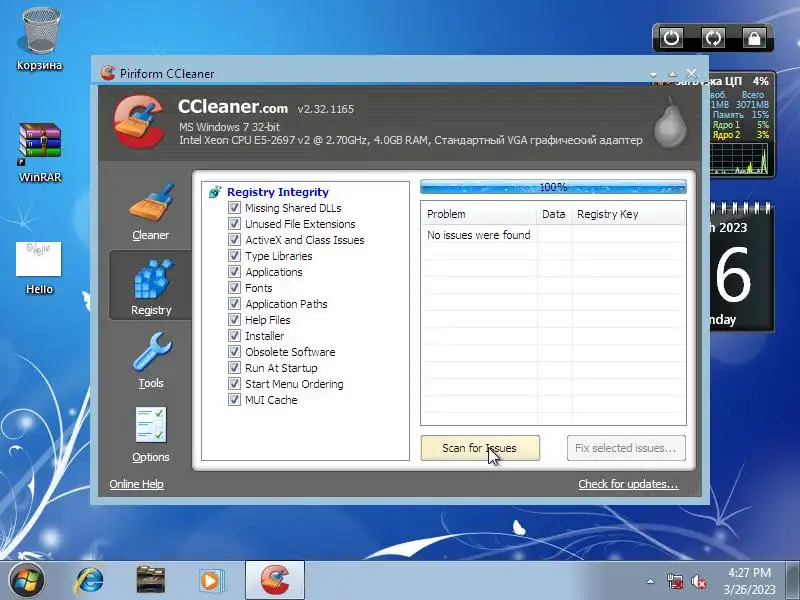Click the lock gadget button
800x600 pixels.
pos(754,38)
